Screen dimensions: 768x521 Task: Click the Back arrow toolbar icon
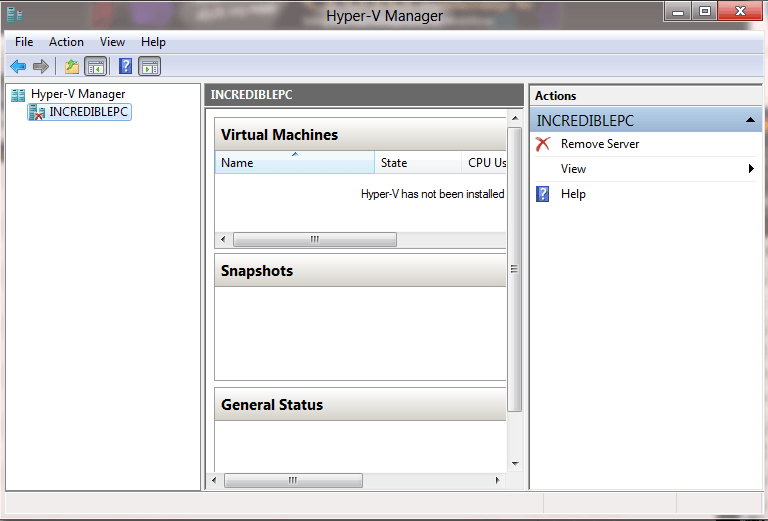18,66
